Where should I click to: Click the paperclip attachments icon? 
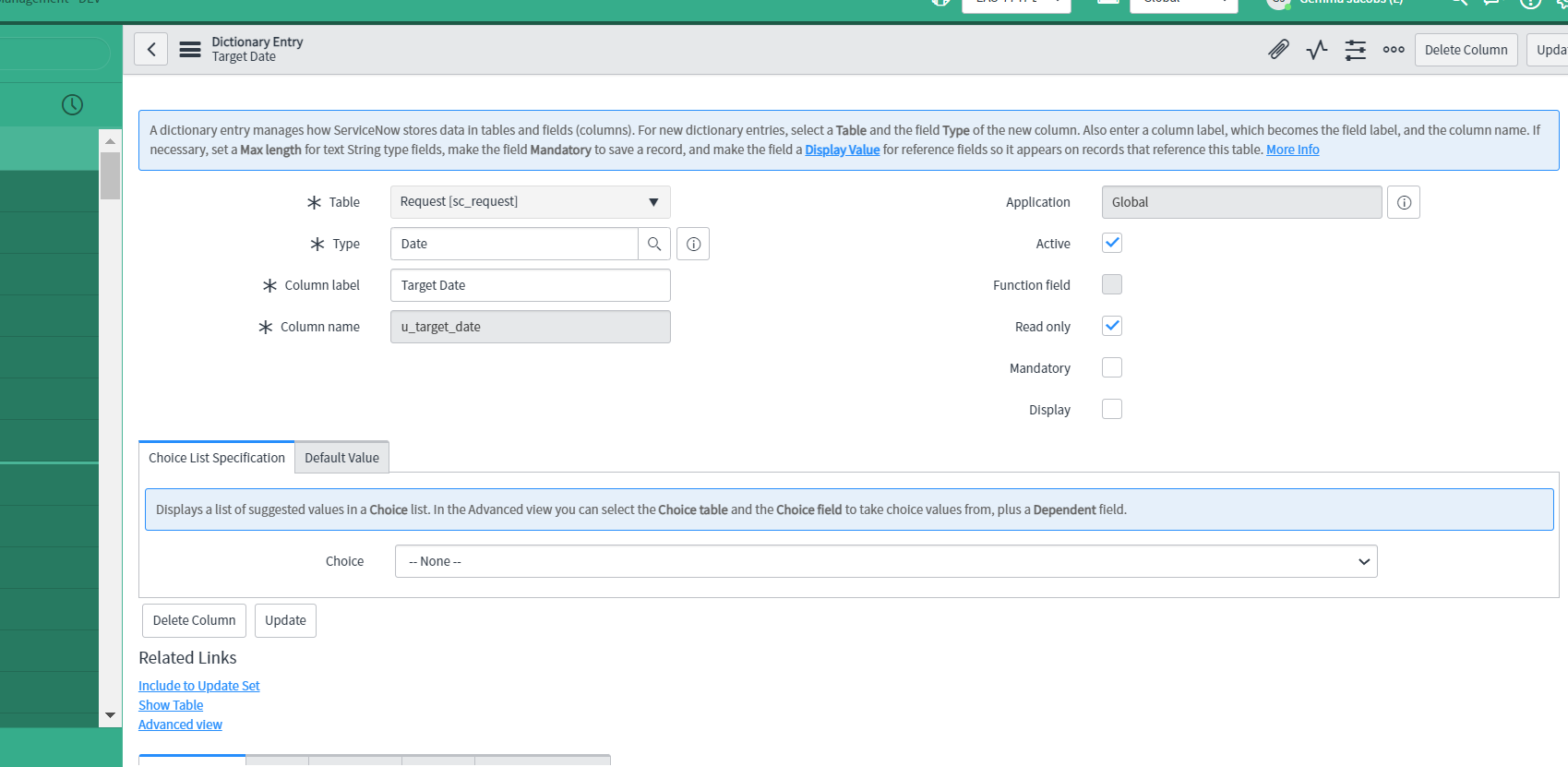click(x=1278, y=50)
